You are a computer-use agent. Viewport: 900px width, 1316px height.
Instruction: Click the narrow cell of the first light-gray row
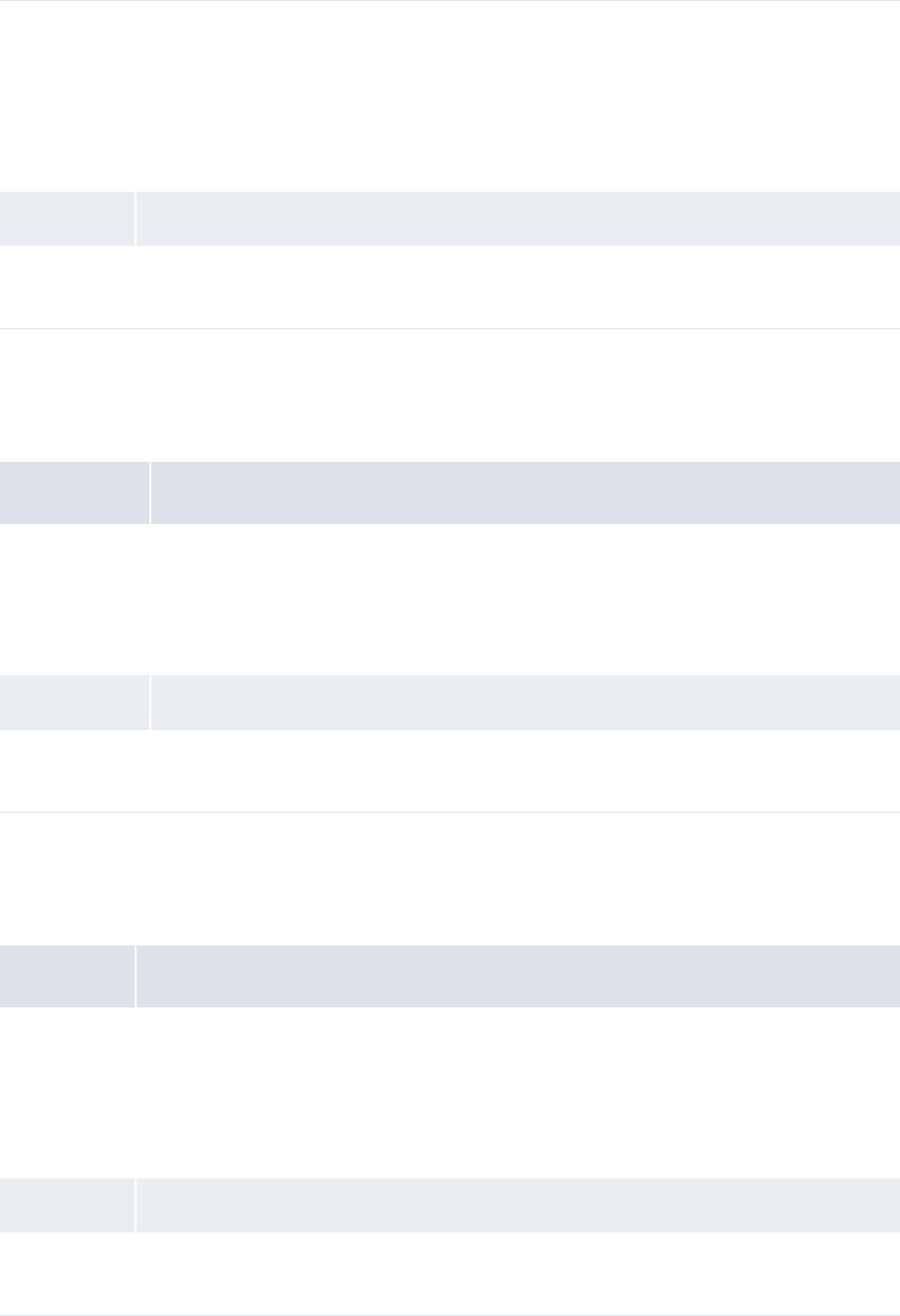point(67,218)
